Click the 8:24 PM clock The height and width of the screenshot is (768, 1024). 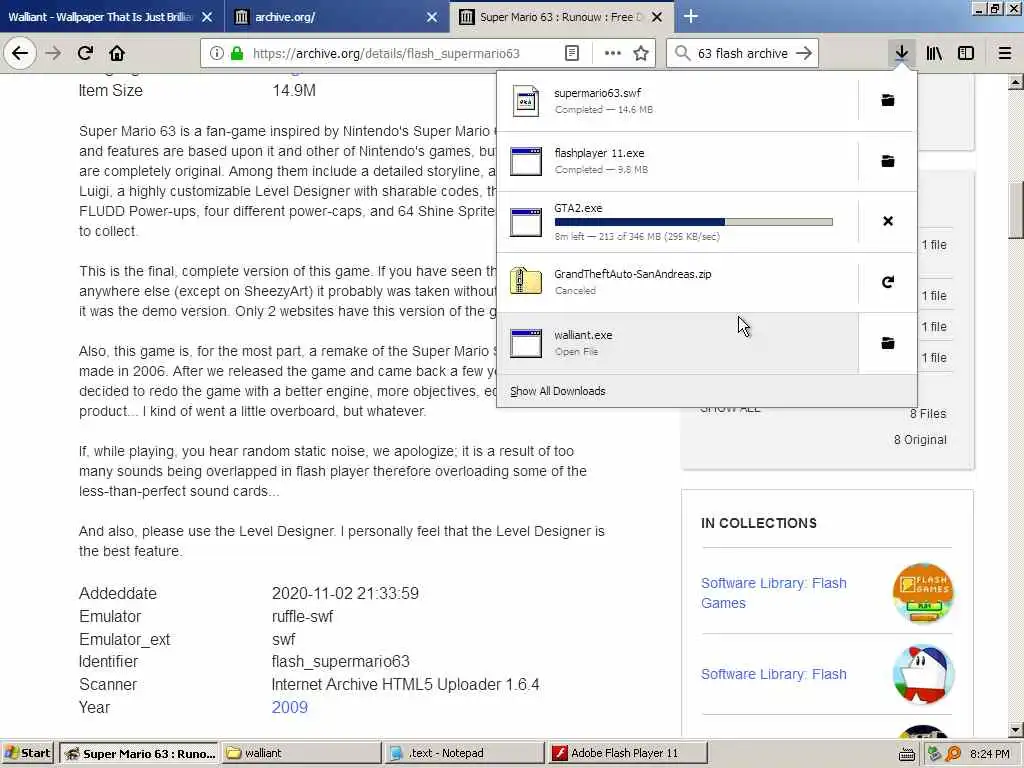990,754
